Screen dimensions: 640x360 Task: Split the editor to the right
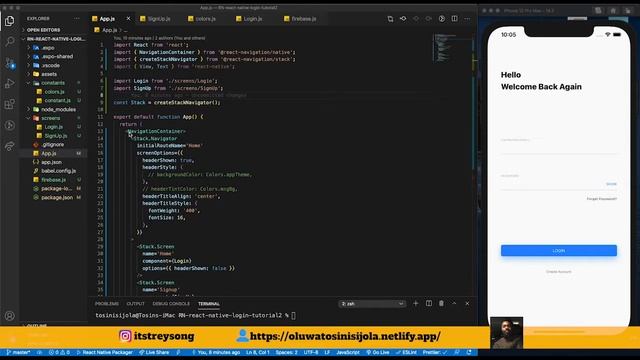pos(454,19)
